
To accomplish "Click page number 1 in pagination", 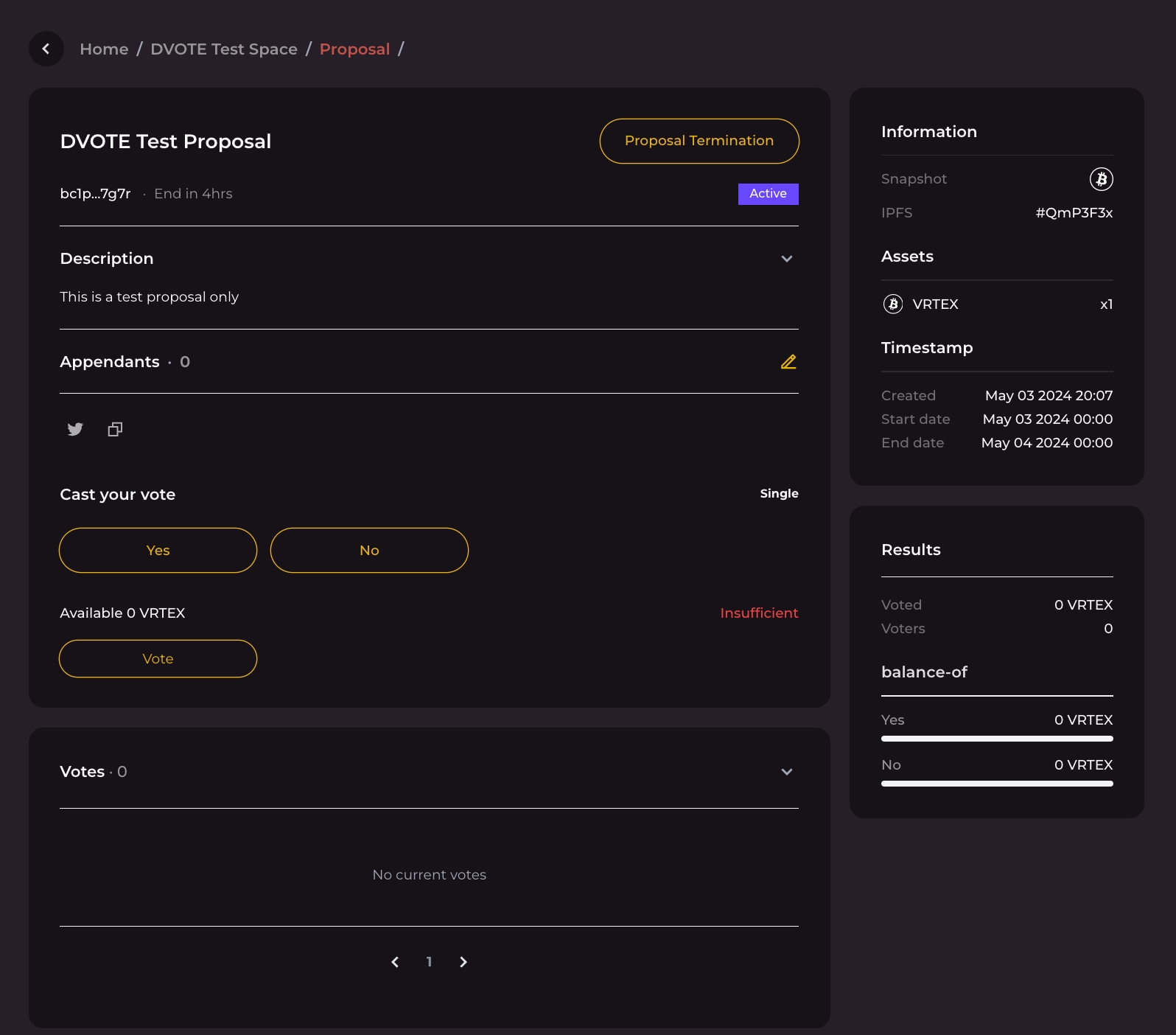I will tap(429, 962).
